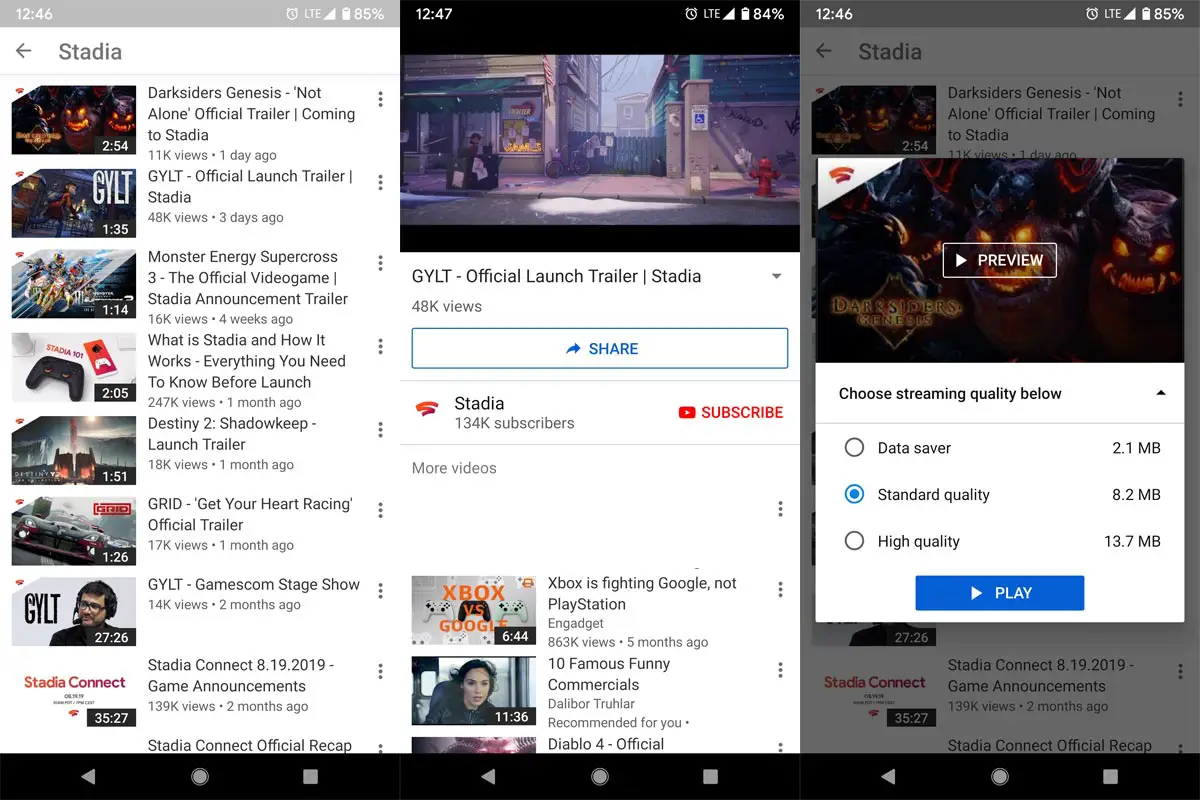Tap Android back button on middle screen

click(488, 776)
